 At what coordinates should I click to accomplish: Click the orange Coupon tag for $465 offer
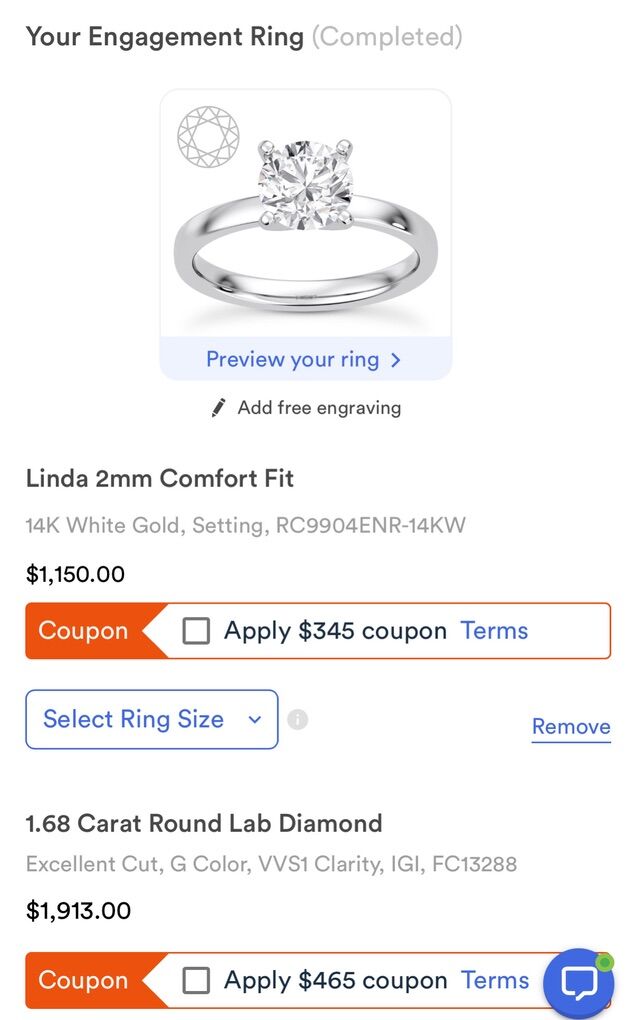click(x=84, y=980)
